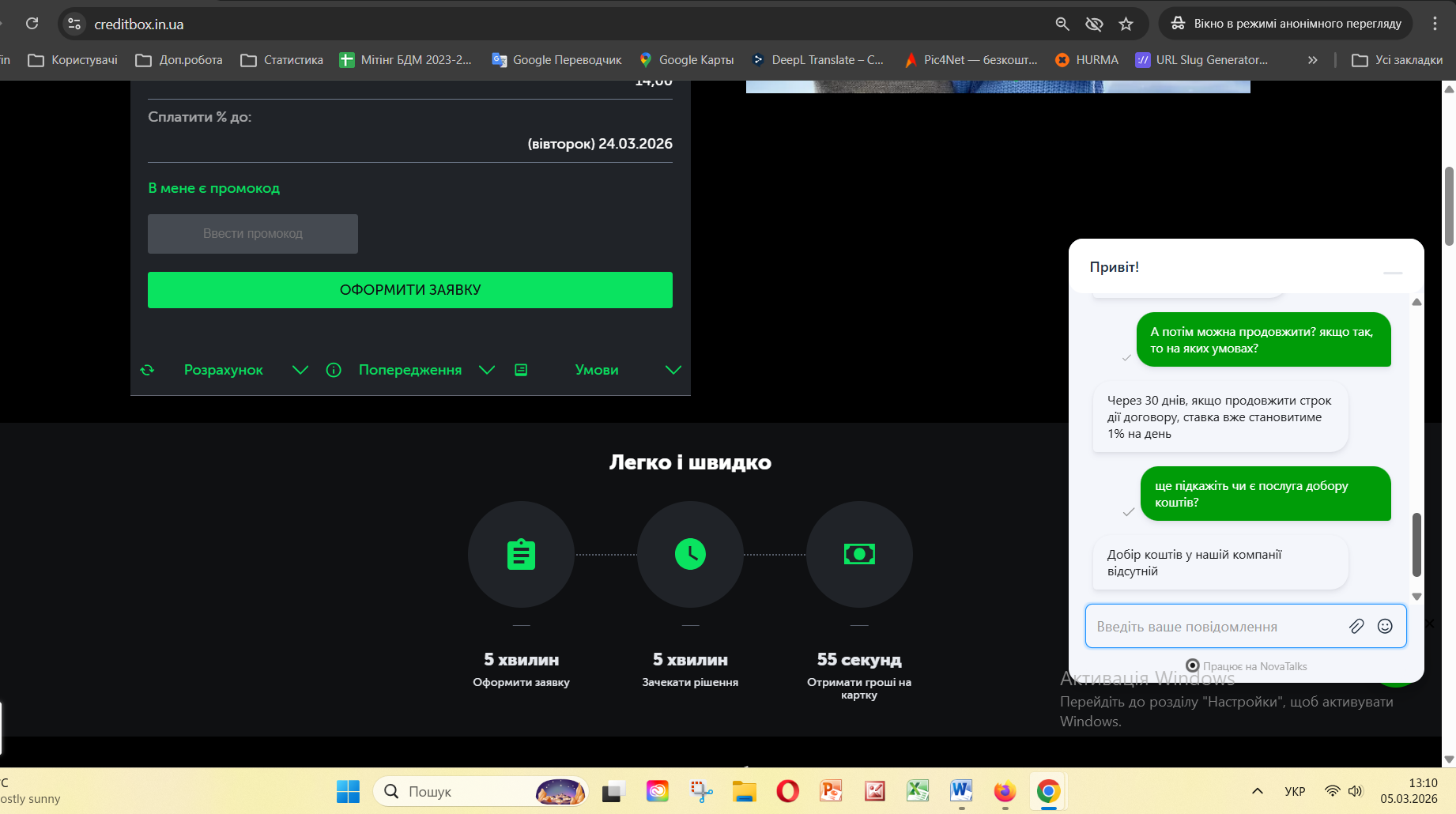Open the emoji picker in chat
Screen dimensions: 1456x814
[x=1386, y=627]
